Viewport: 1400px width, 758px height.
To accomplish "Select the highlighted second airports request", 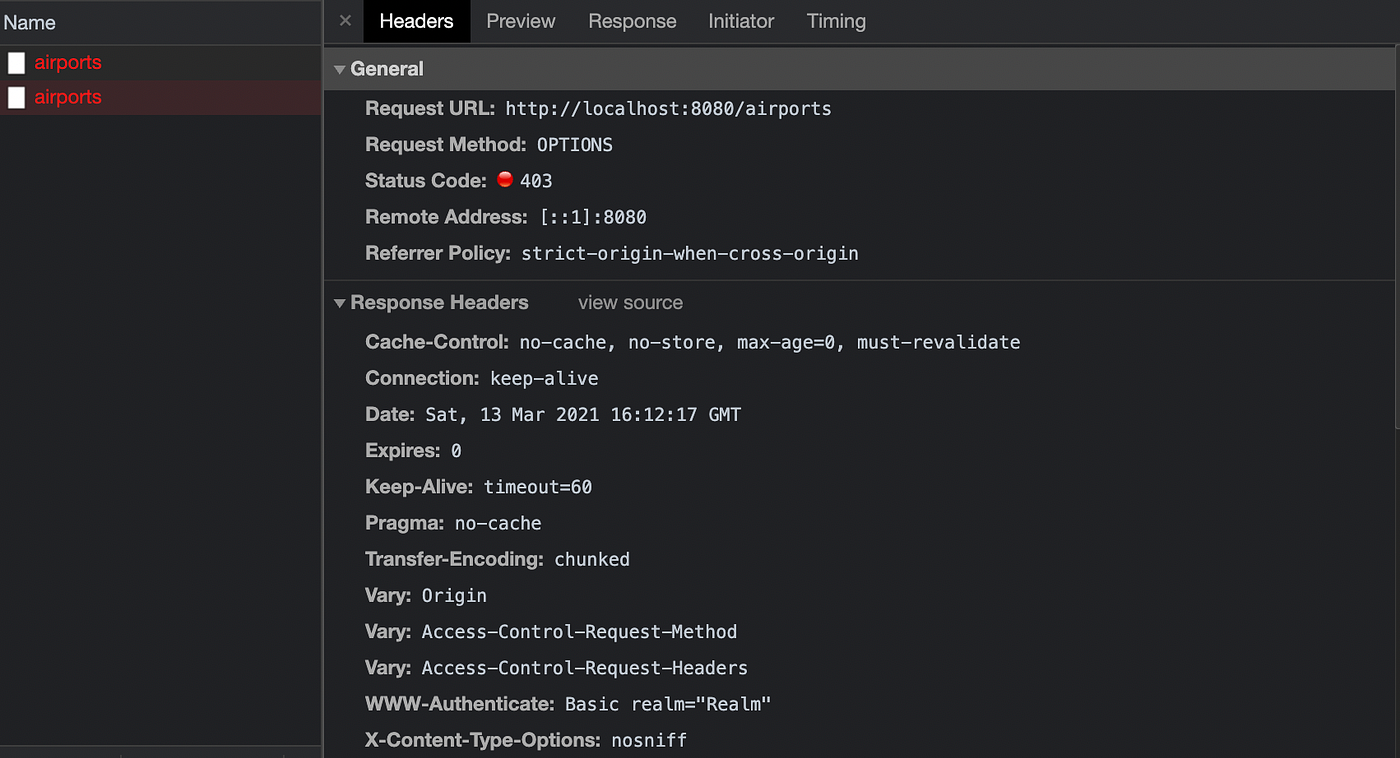I will 160,97.
